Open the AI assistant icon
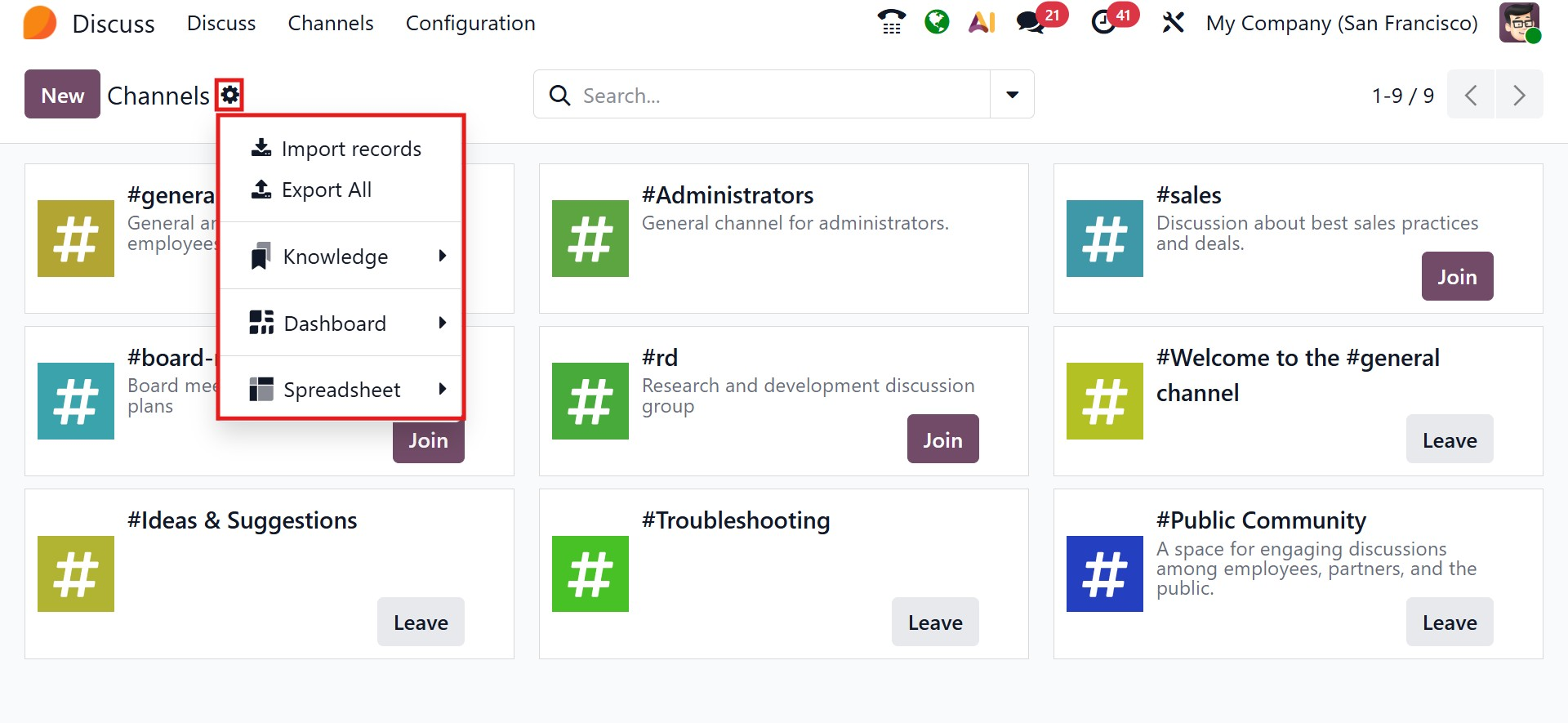Image resolution: width=1568 pixels, height=723 pixels. [x=982, y=22]
